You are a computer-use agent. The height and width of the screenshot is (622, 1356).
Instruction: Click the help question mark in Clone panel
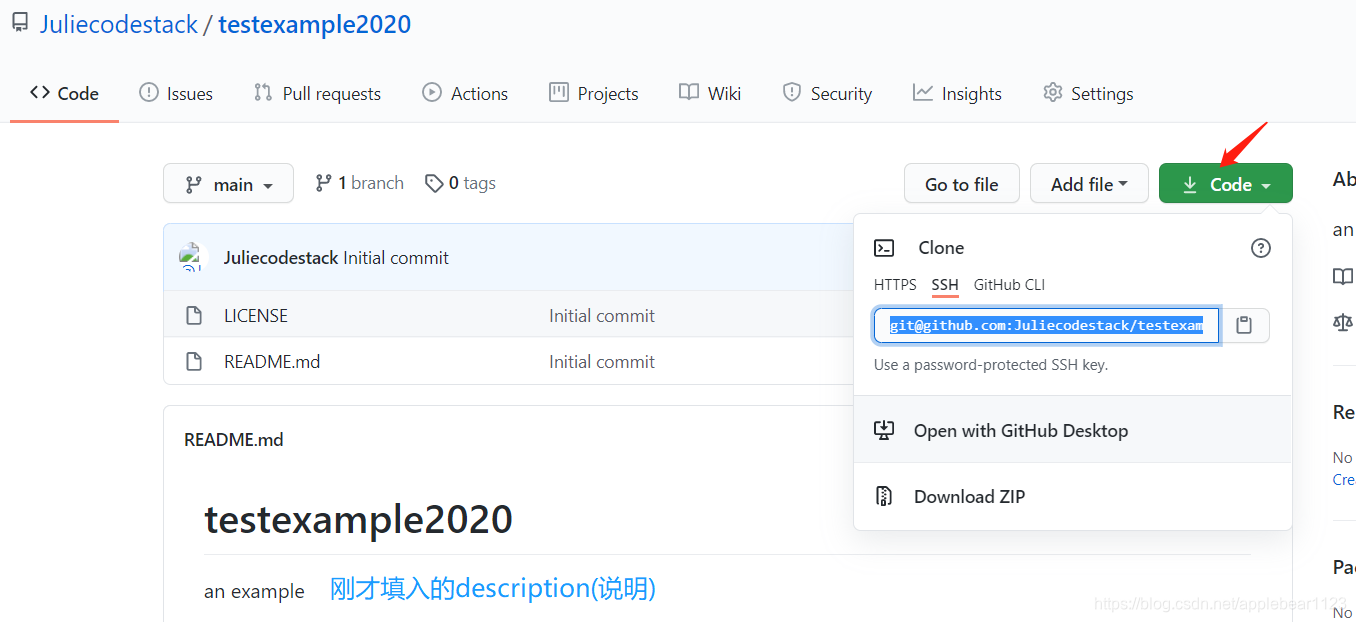coord(1261,248)
